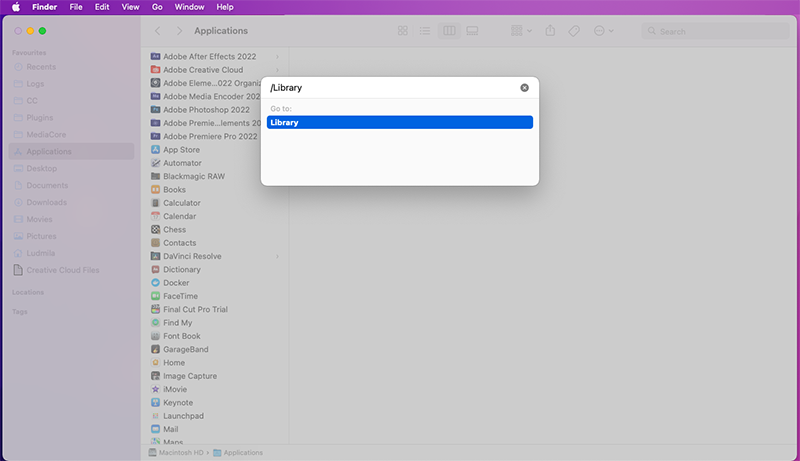The width and height of the screenshot is (800, 461).
Task: Open the File menu
Action: [x=76, y=7]
